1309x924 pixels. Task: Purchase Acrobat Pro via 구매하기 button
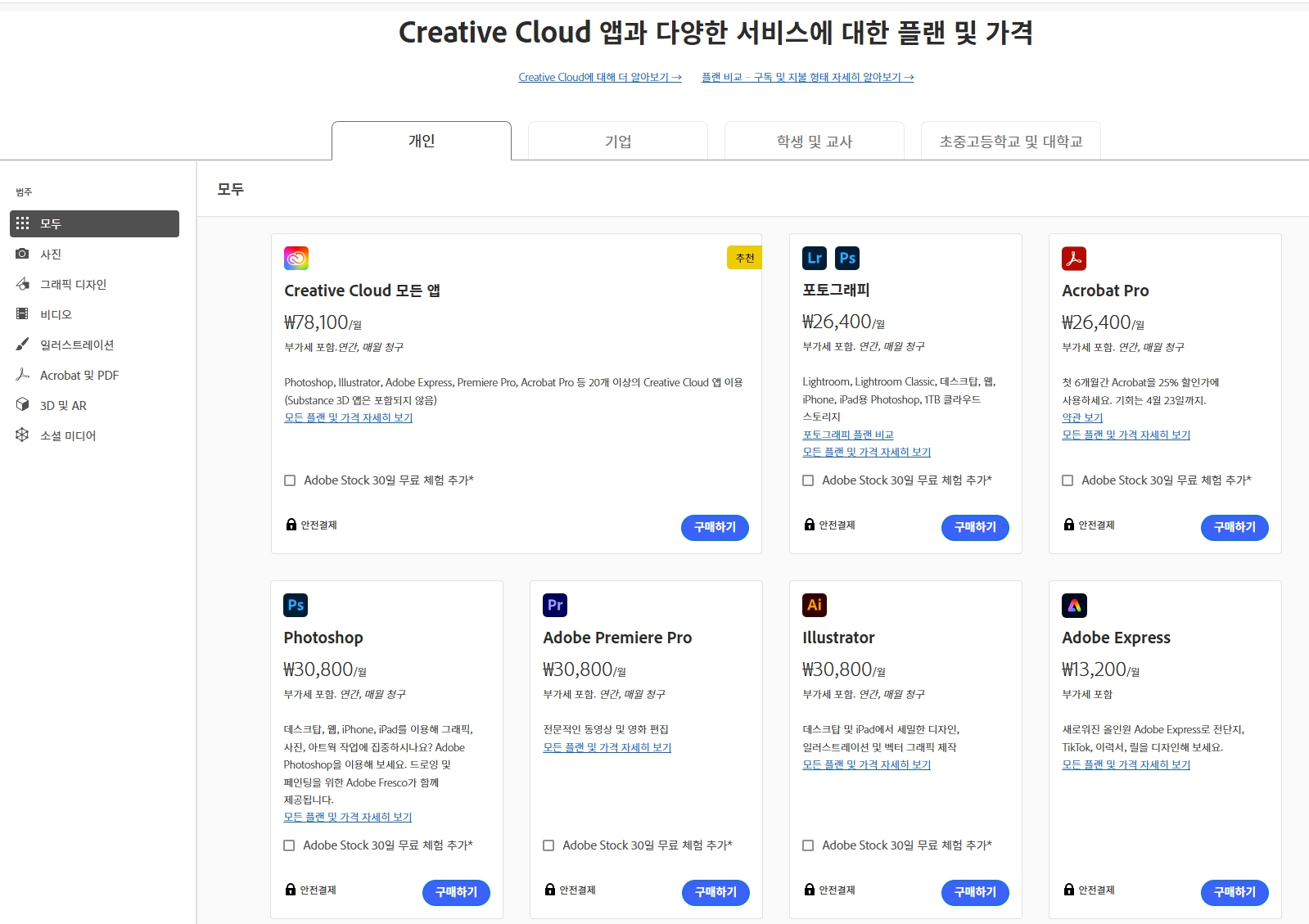pos(1235,527)
